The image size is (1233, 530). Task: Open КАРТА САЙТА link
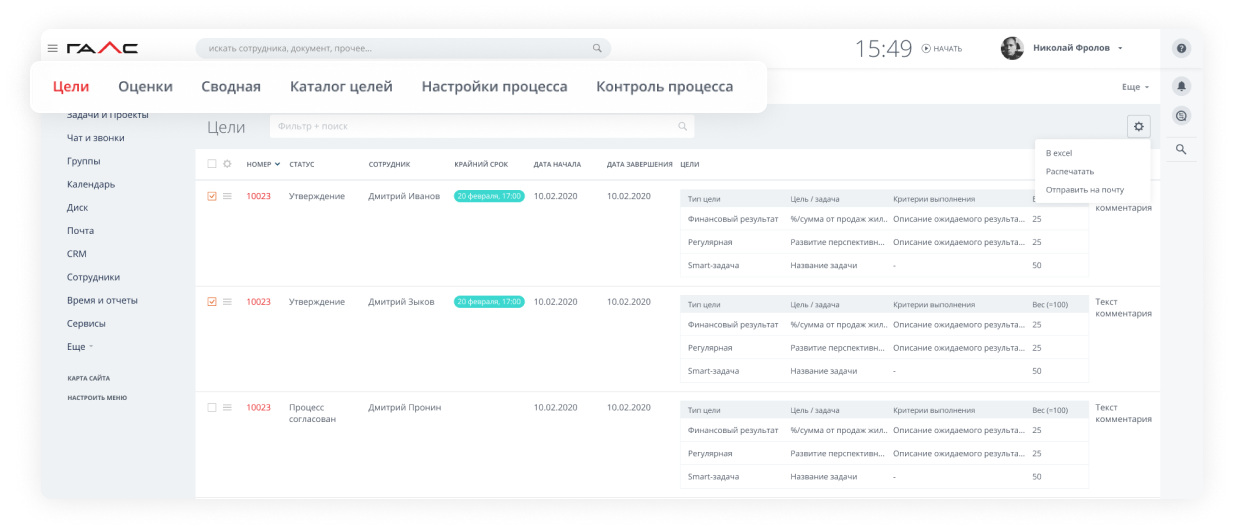click(x=88, y=378)
